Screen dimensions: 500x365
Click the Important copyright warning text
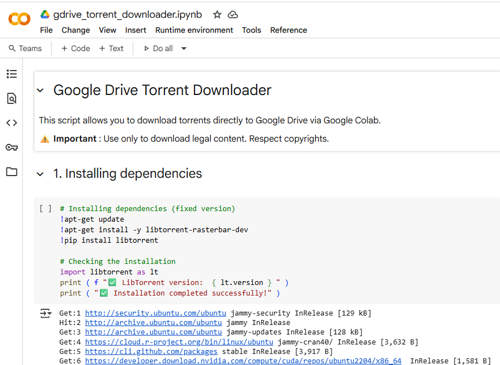click(184, 139)
